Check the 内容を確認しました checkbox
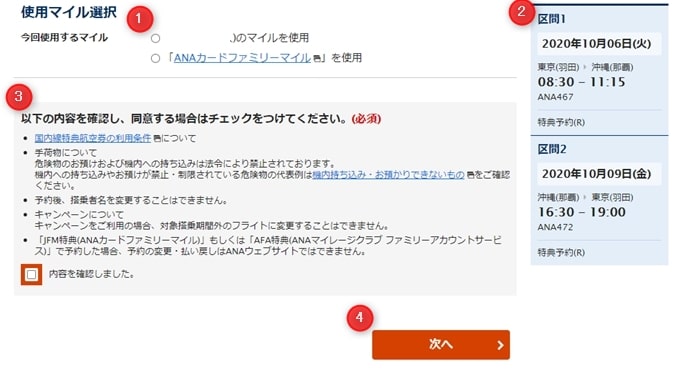This screenshot has width=680, height=385. (x=31, y=274)
